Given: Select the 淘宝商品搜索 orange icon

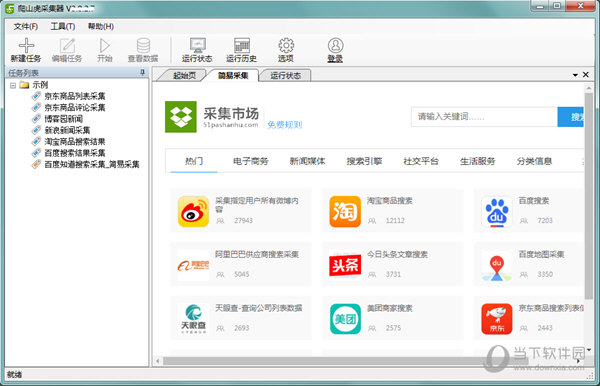Looking at the screenshot, I should click(x=345, y=212).
